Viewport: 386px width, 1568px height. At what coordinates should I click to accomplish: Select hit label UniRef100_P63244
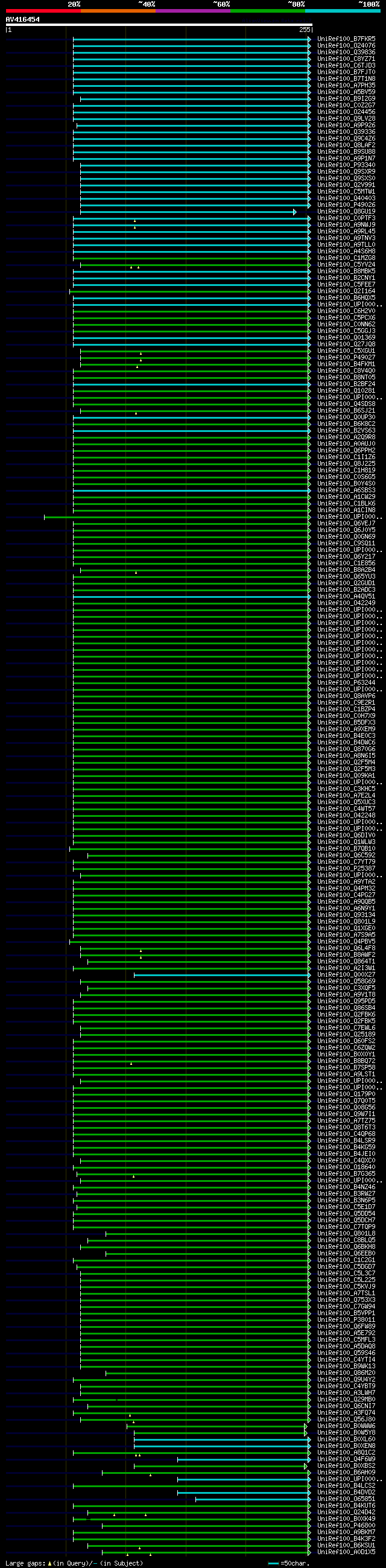[x=346, y=683]
